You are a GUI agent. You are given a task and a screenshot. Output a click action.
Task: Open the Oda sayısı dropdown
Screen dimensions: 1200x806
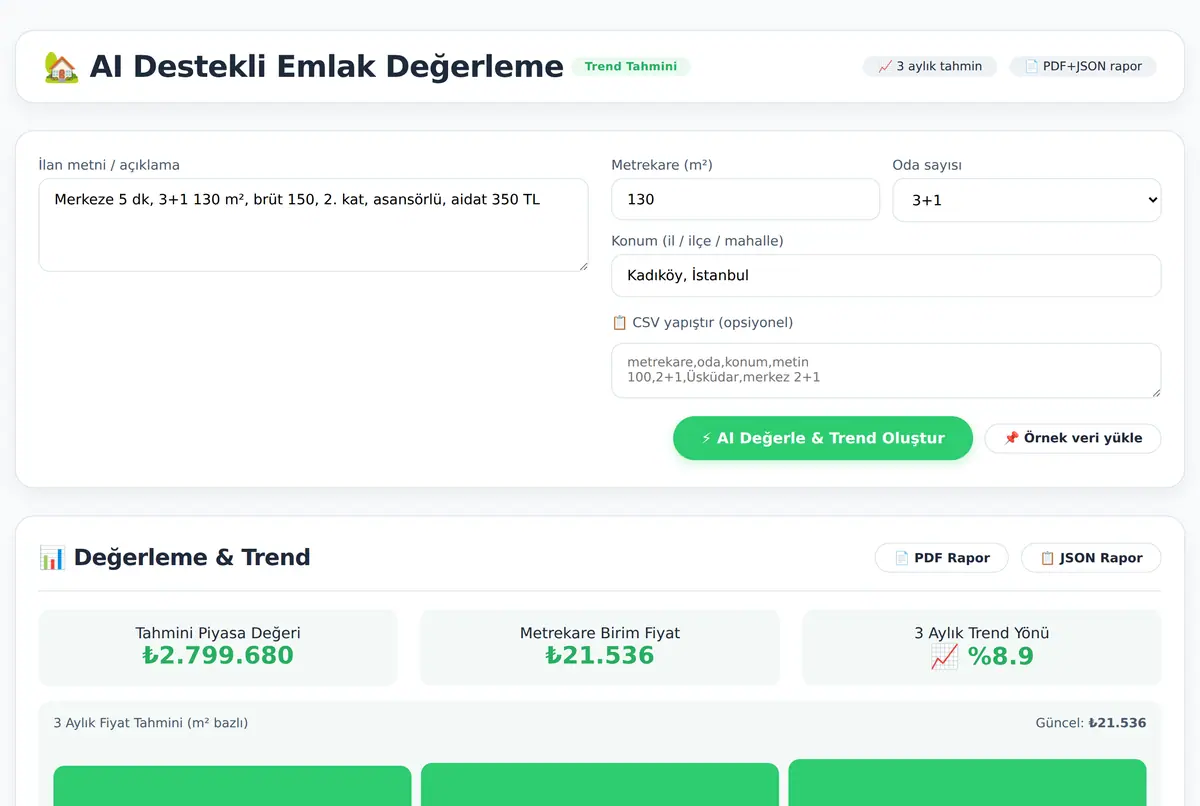tap(1027, 200)
